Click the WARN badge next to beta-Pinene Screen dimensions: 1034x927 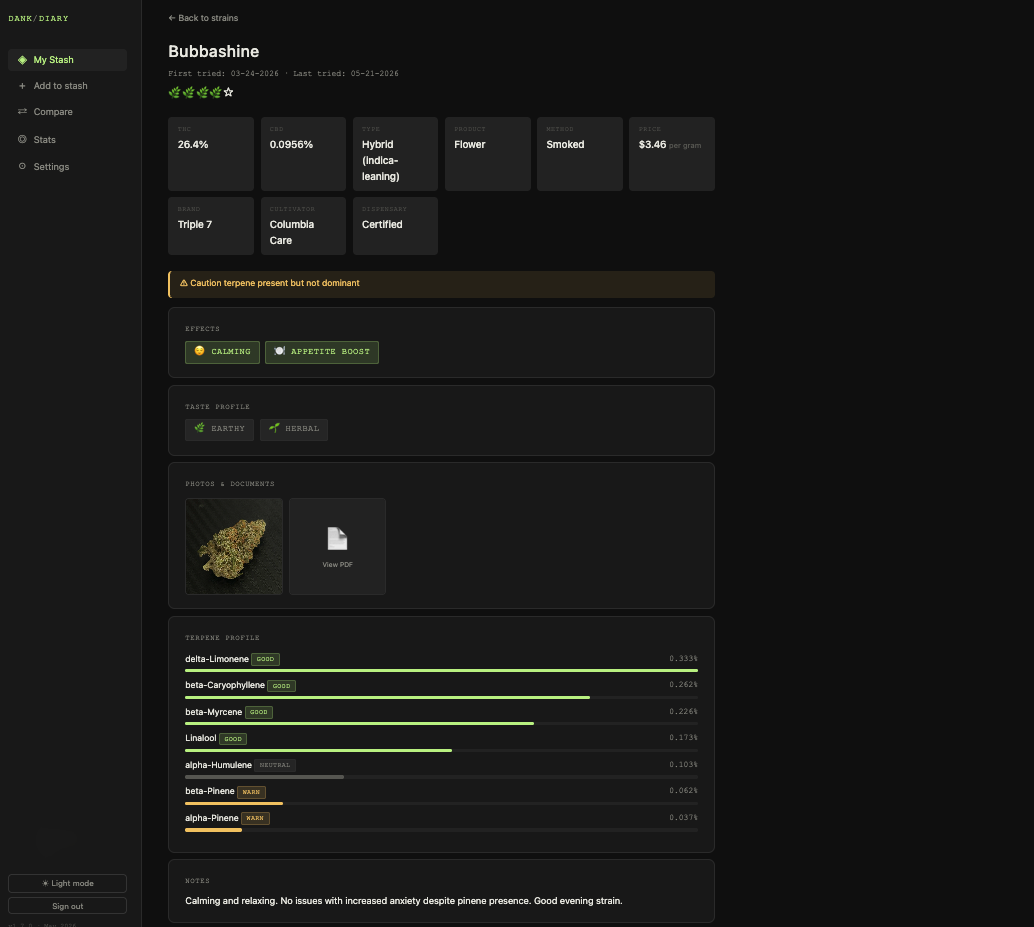(x=251, y=792)
